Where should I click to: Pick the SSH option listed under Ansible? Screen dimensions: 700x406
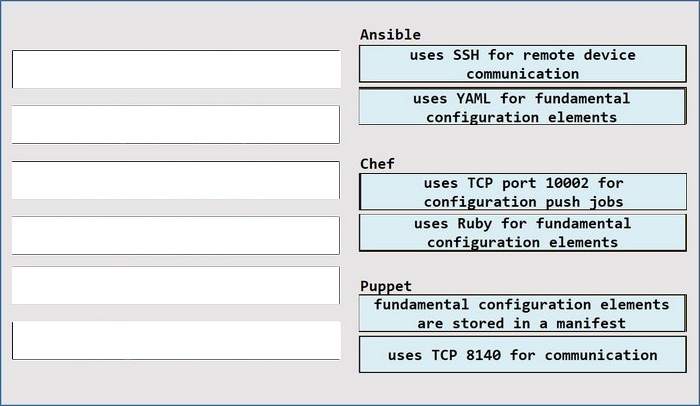(x=523, y=63)
